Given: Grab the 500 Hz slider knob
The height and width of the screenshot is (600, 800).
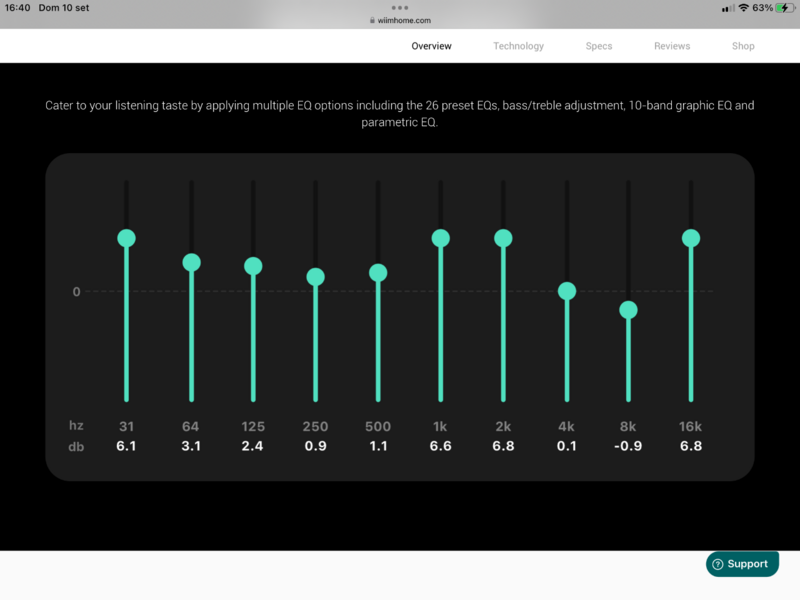Looking at the screenshot, I should point(378,272).
